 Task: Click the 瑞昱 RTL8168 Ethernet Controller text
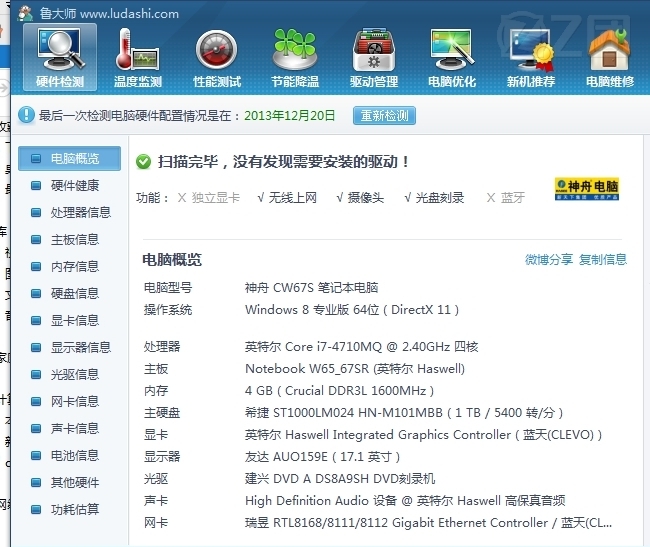[428, 523]
